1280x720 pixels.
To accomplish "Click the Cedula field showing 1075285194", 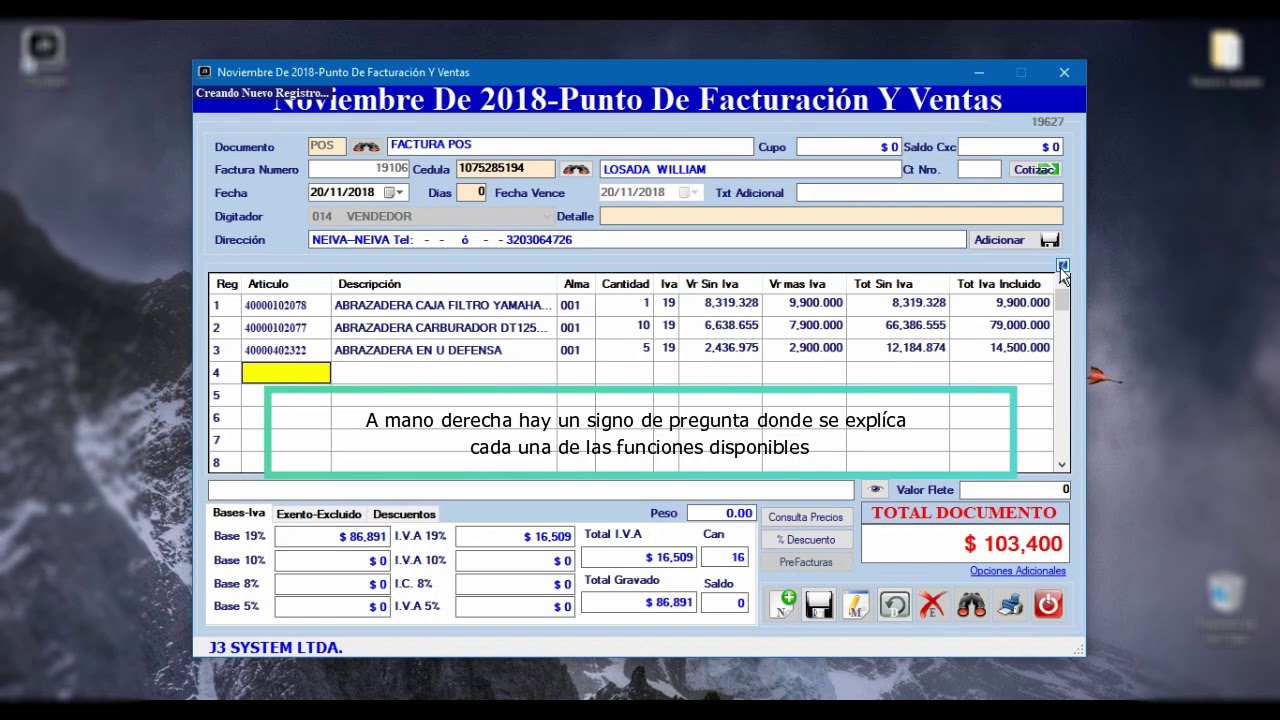I will pos(505,169).
